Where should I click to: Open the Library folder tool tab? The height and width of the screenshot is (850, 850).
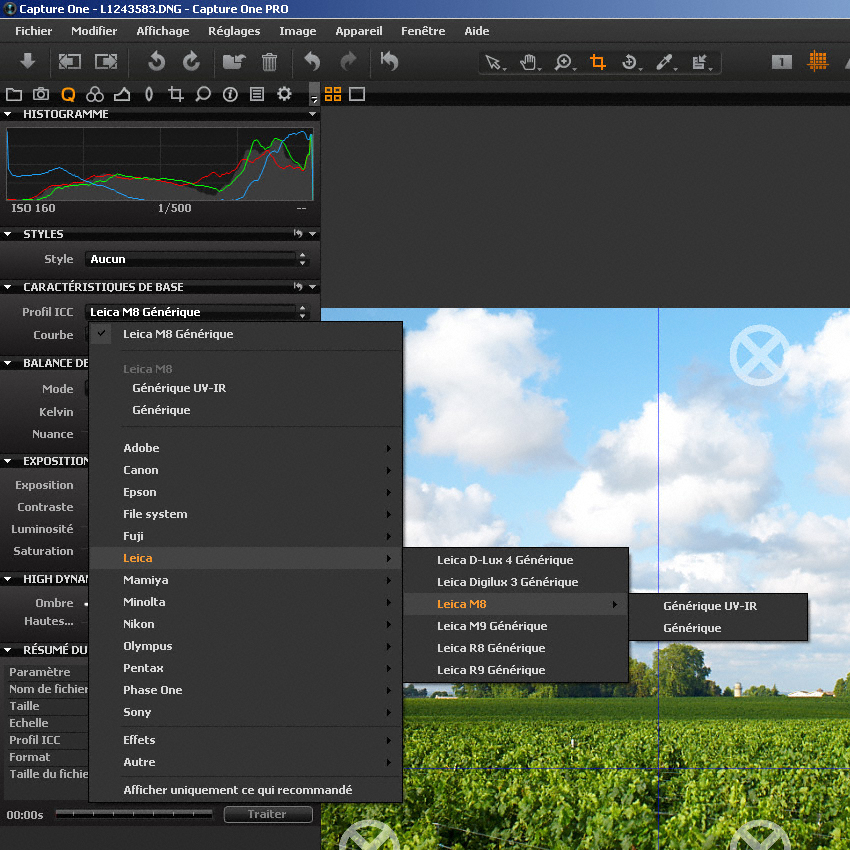point(14,95)
